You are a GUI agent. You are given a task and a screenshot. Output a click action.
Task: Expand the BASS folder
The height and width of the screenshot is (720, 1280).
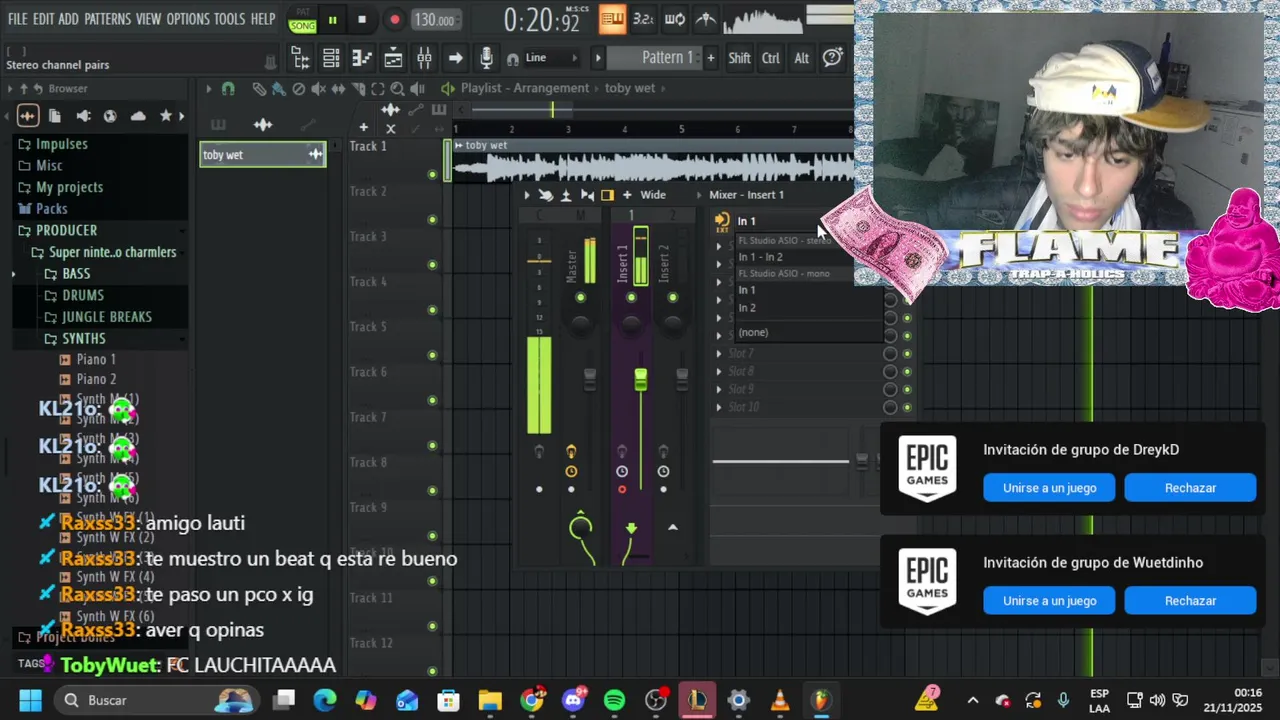click(x=76, y=274)
